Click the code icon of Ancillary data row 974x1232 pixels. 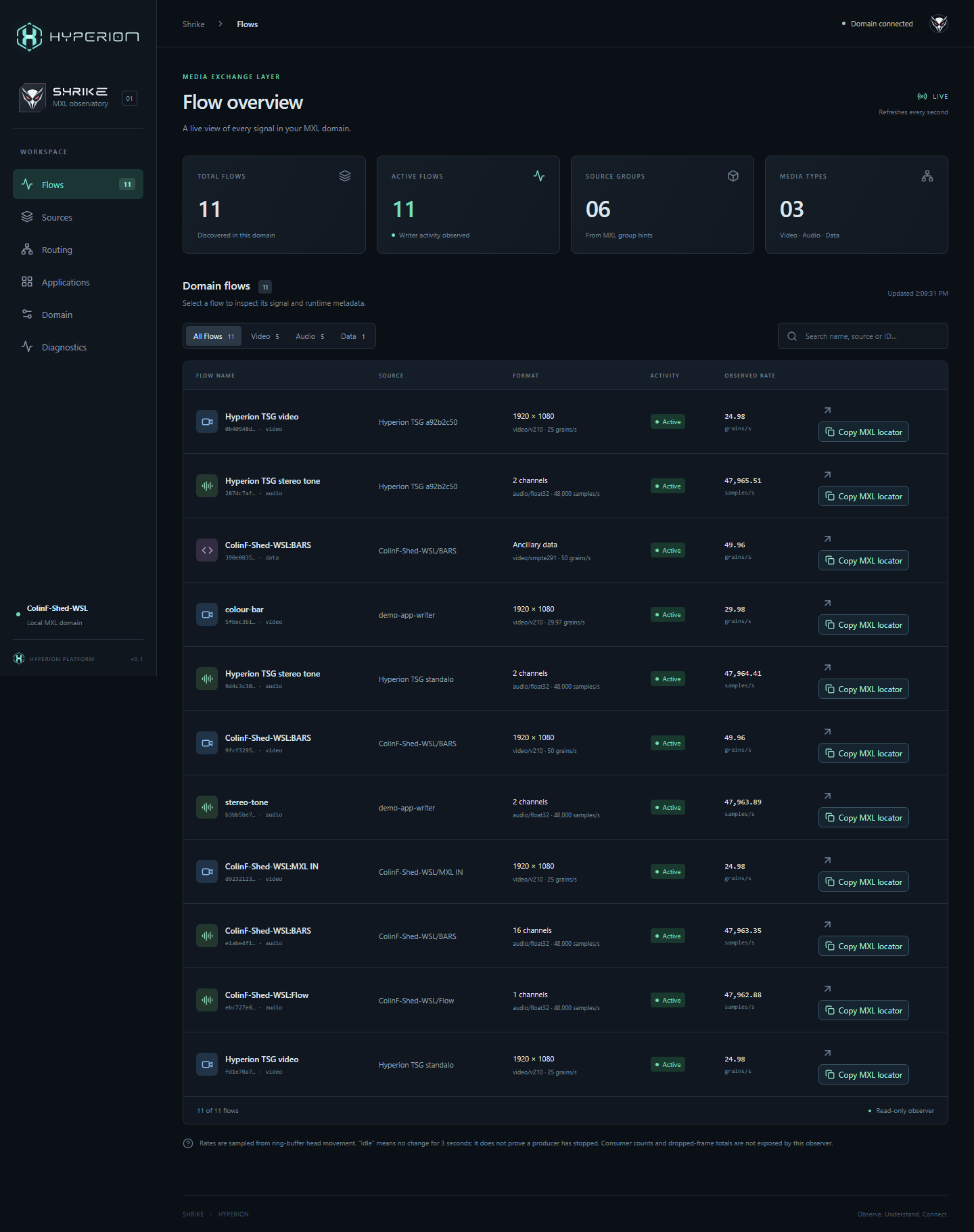click(x=207, y=550)
